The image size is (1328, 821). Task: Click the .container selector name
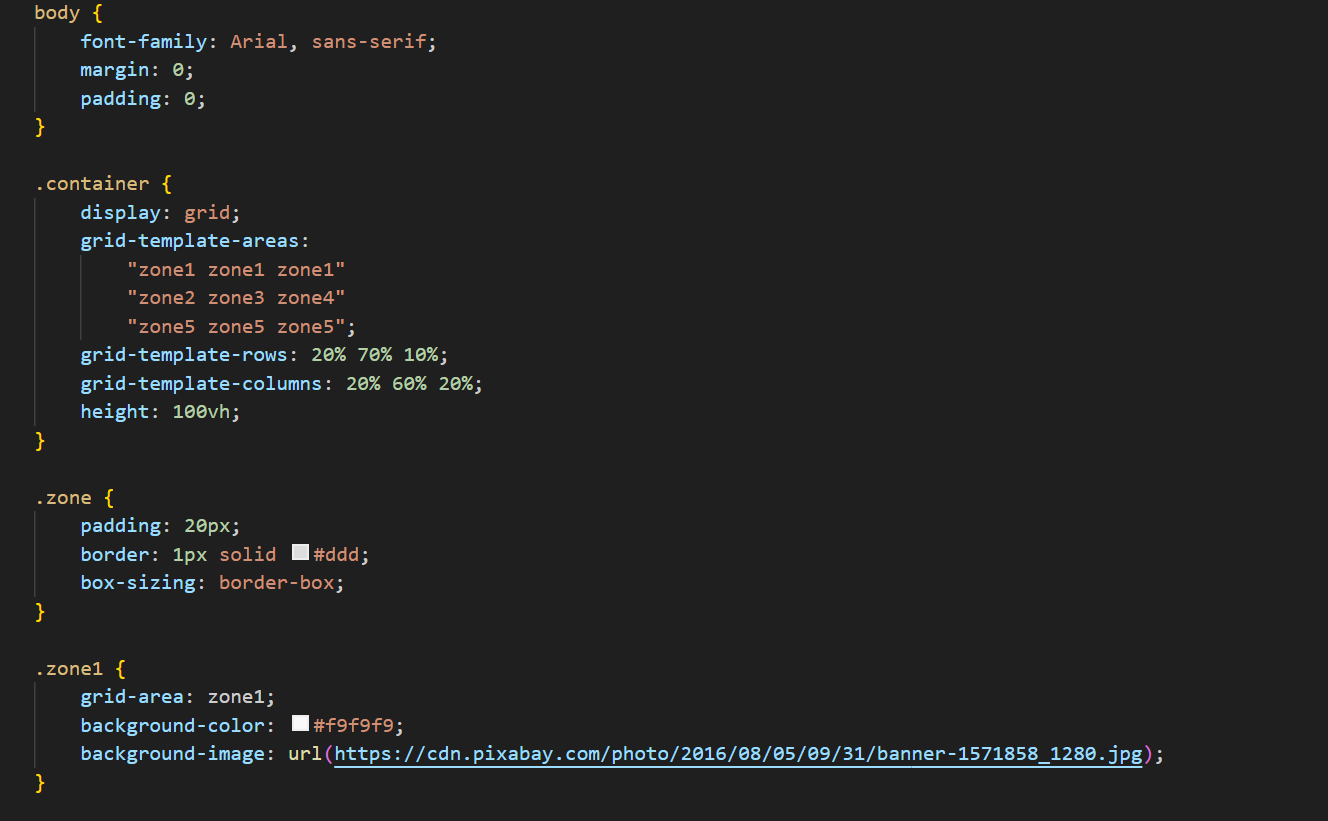91,184
